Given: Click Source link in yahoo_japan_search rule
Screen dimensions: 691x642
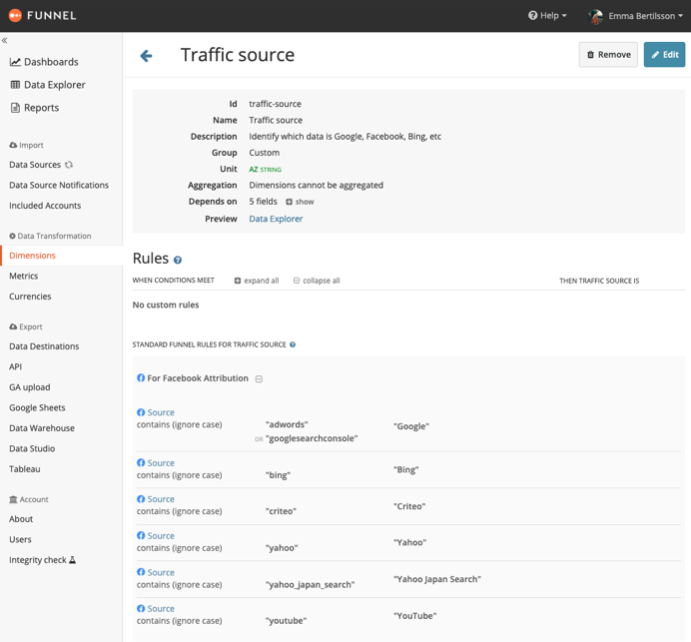Looking at the screenshot, I should click(x=161, y=572).
